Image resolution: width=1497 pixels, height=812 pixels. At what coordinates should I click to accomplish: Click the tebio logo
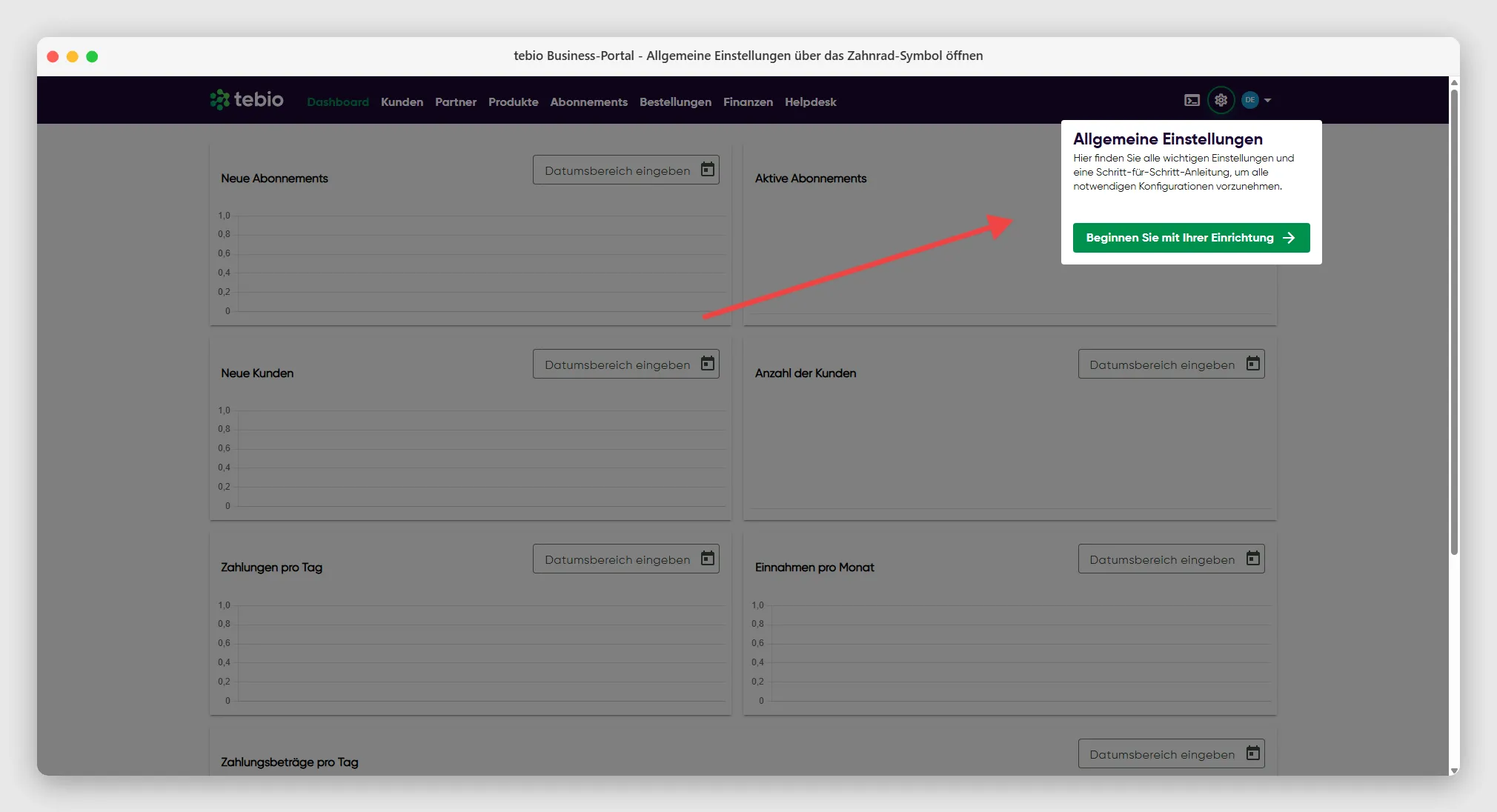(x=246, y=99)
